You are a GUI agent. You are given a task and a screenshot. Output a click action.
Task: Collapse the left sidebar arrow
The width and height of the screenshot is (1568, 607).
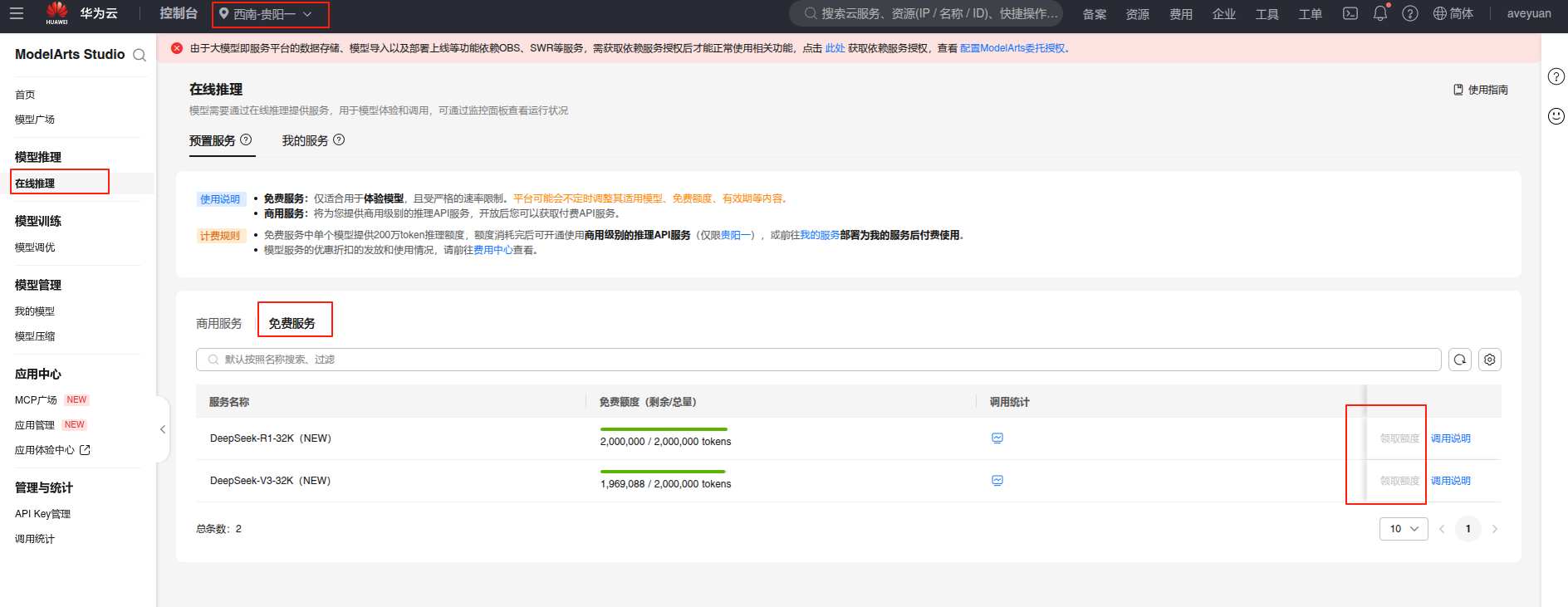coord(163,429)
